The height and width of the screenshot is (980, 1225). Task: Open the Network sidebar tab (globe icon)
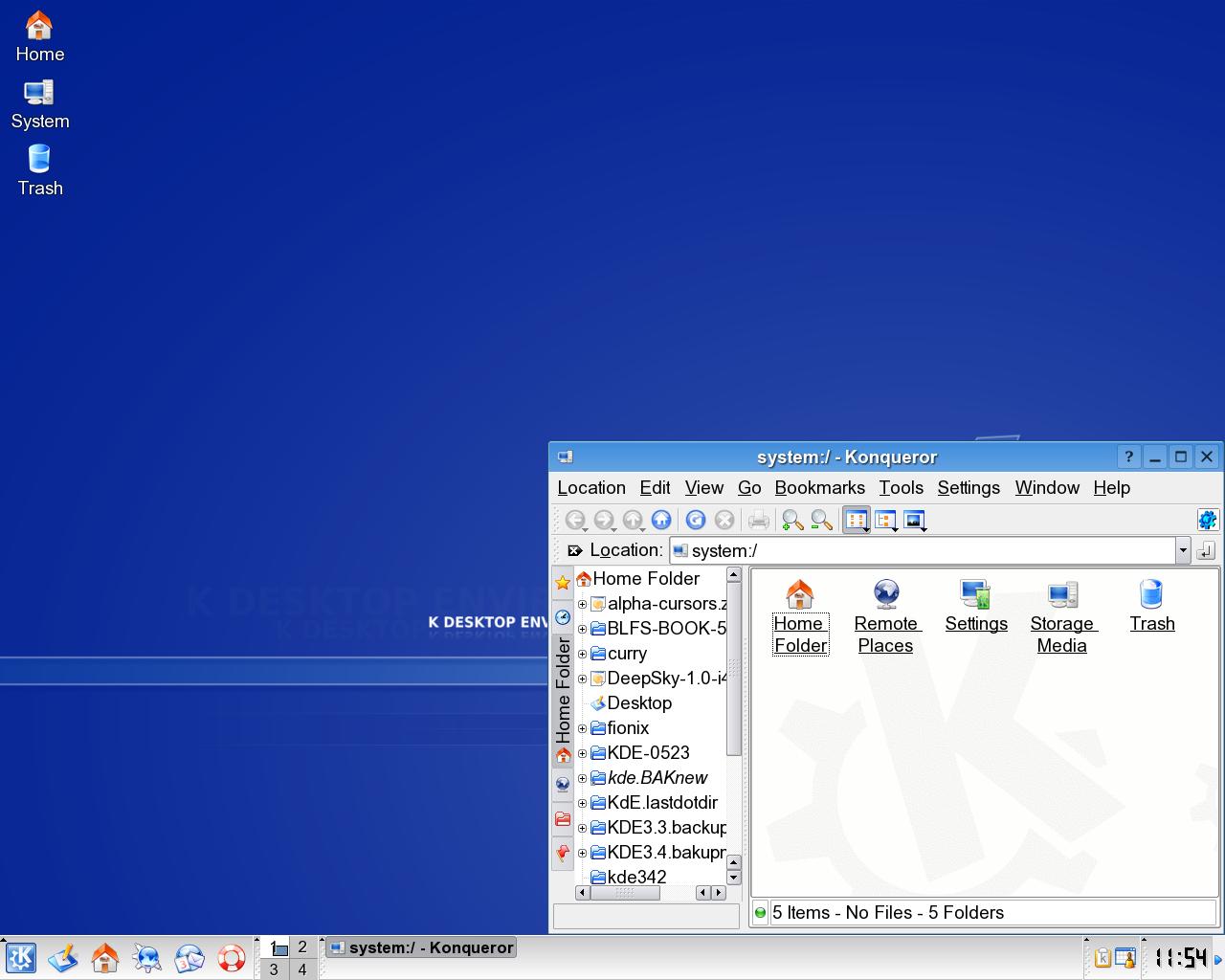pyautogui.click(x=563, y=785)
